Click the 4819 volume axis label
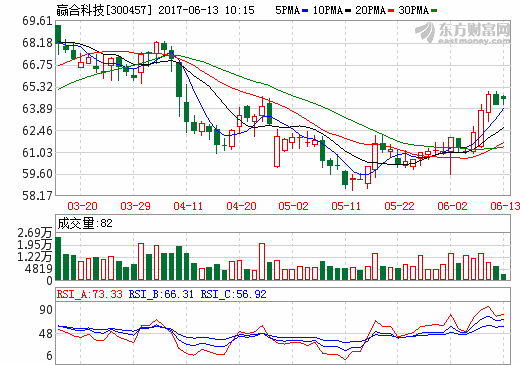Image resolution: width=520 pixels, height=365 pixels. coord(39,269)
